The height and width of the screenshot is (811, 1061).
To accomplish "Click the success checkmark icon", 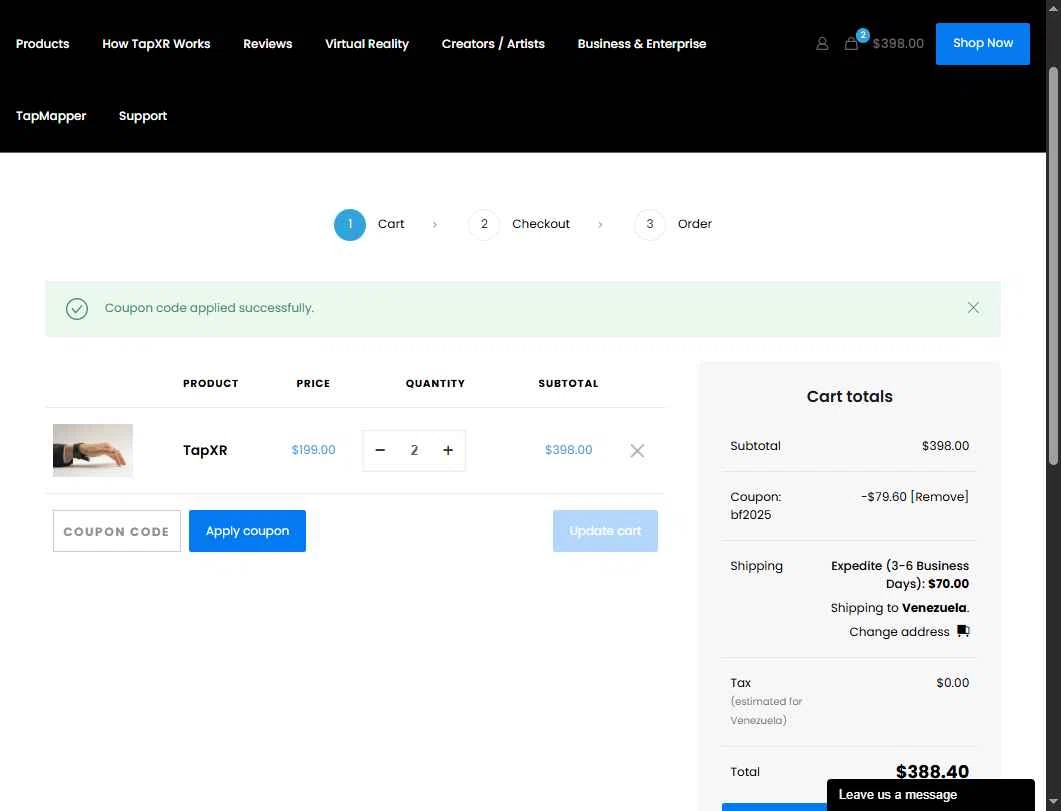I will tap(77, 308).
